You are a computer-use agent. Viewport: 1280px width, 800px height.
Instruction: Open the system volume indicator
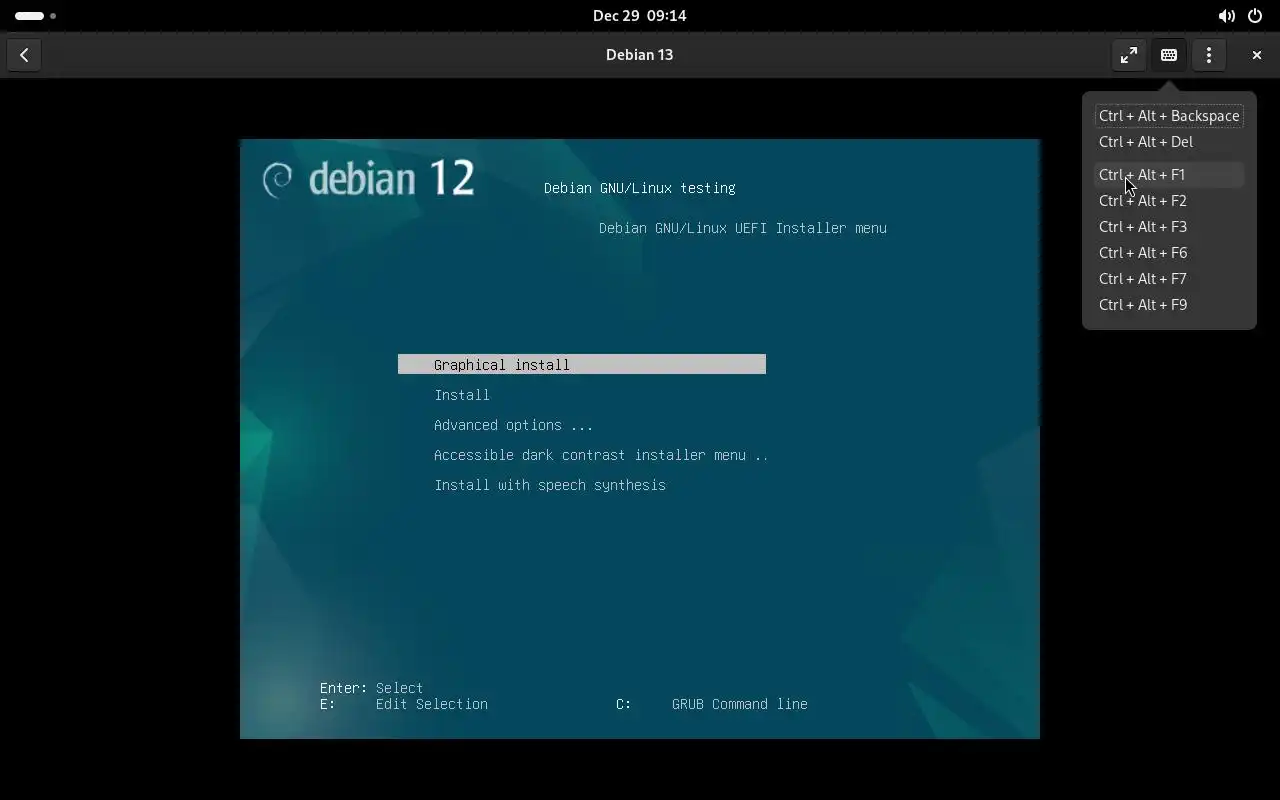click(1226, 16)
